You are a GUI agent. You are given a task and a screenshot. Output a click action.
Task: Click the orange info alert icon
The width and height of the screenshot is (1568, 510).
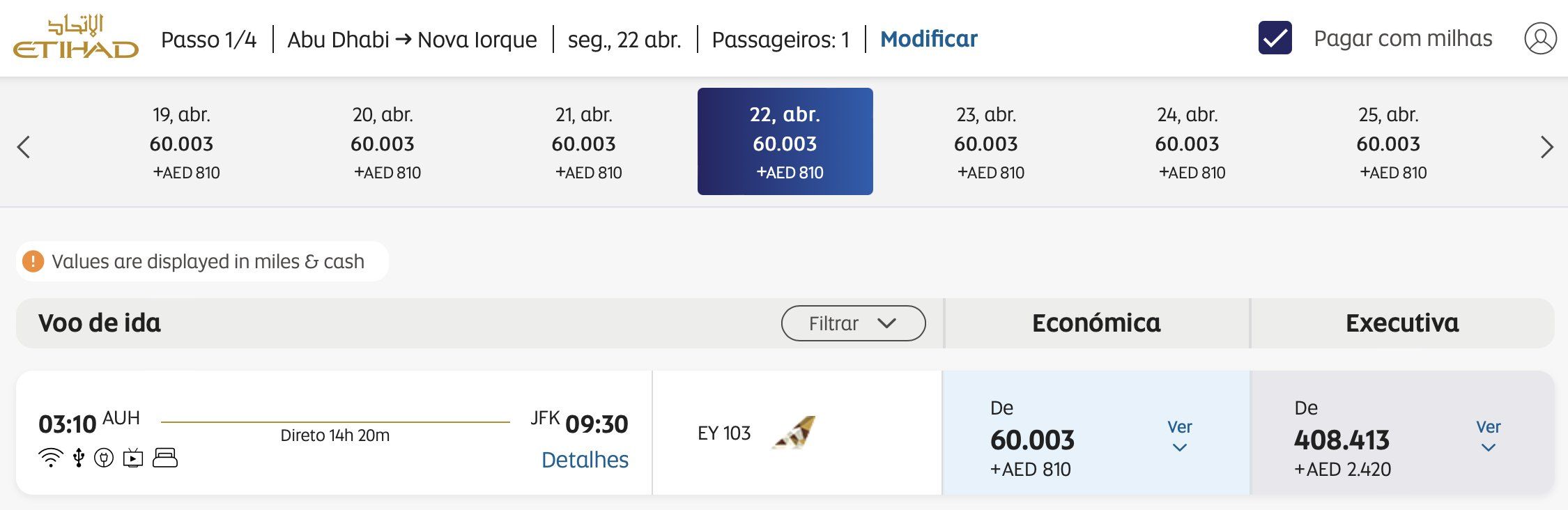tap(33, 261)
